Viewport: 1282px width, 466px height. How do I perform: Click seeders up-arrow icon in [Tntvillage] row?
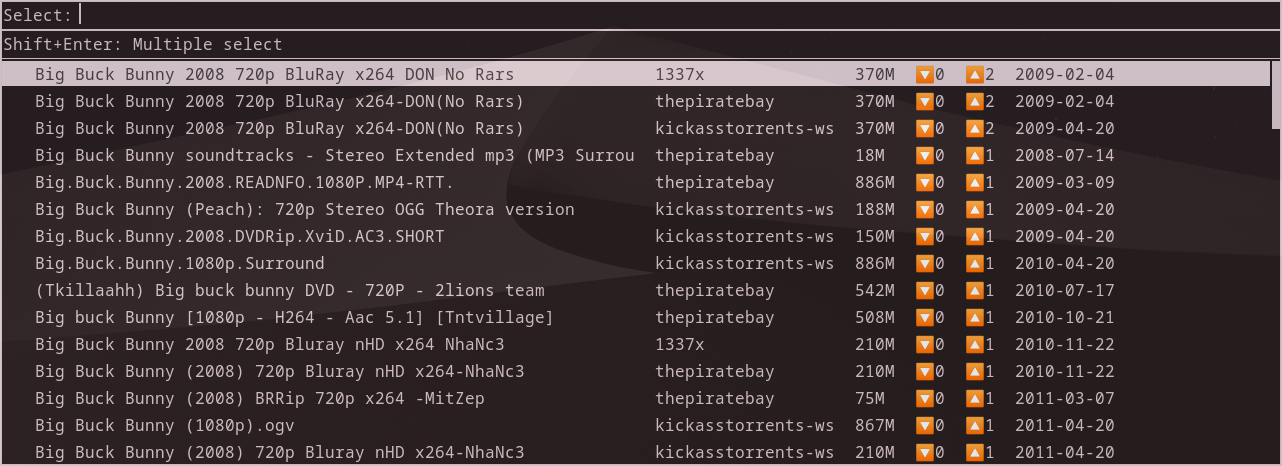pyautogui.click(x=975, y=317)
